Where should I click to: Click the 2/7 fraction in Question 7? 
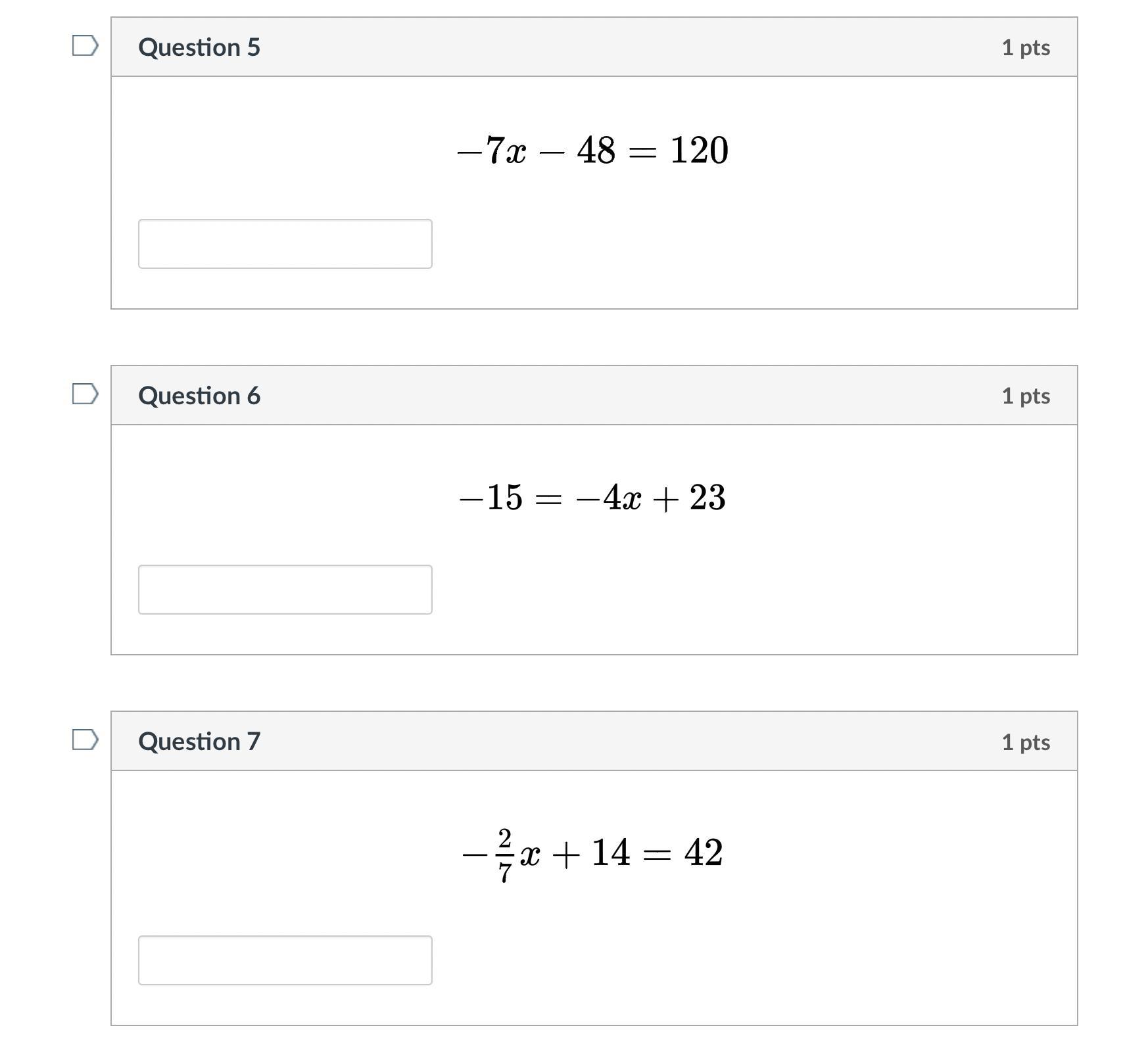point(505,855)
